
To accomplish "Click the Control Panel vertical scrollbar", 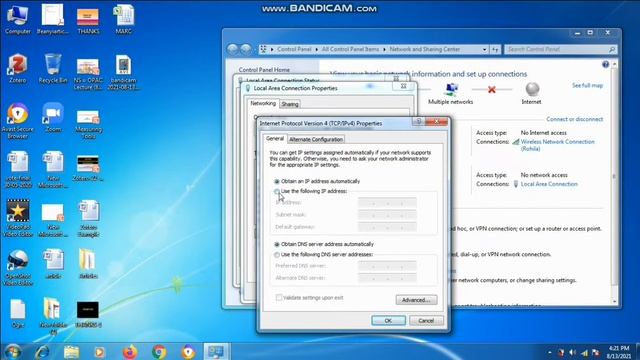I will [x=614, y=183].
